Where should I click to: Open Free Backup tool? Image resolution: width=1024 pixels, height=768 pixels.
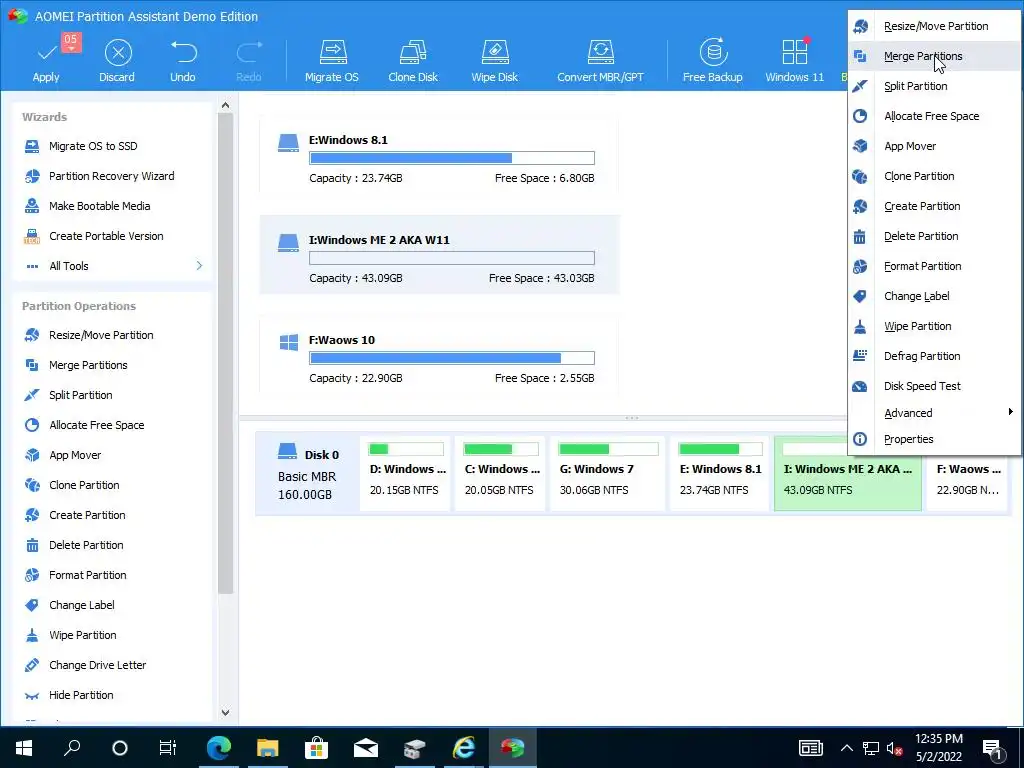pos(712,61)
